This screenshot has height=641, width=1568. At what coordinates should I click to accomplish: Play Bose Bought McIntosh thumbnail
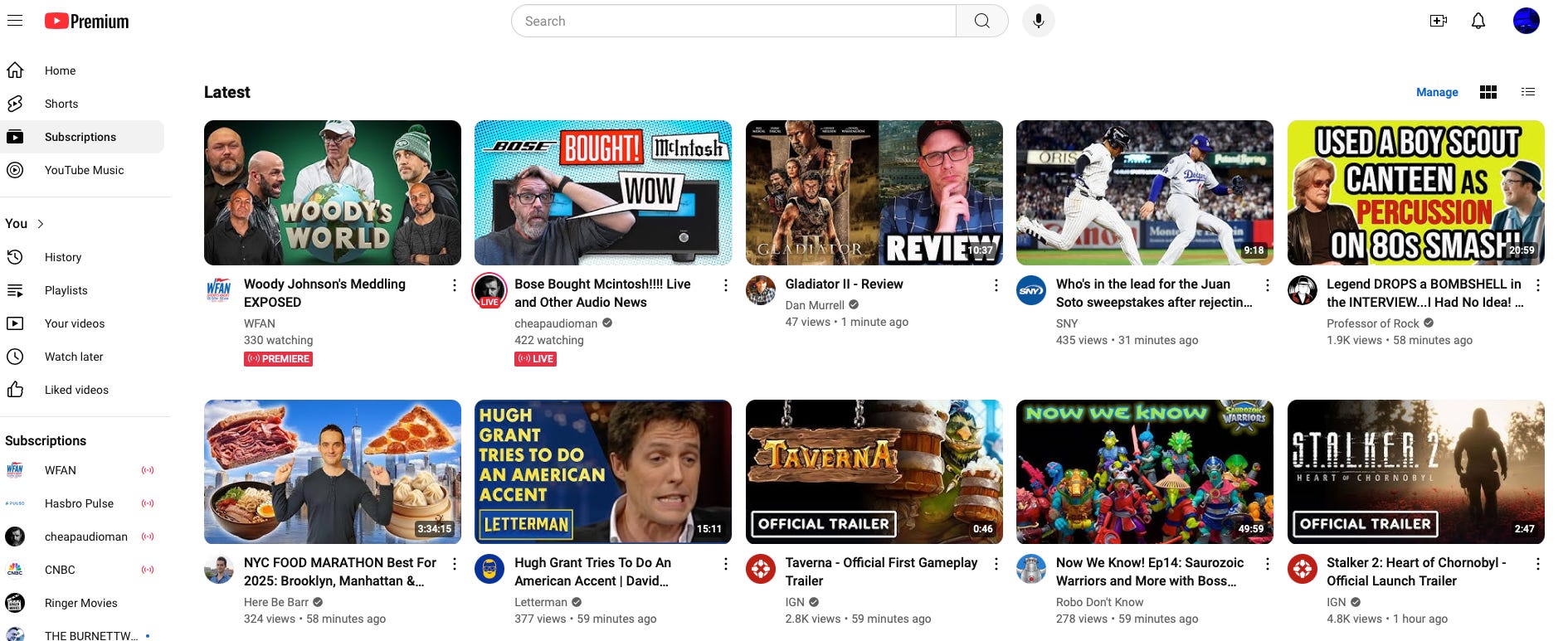(x=603, y=192)
